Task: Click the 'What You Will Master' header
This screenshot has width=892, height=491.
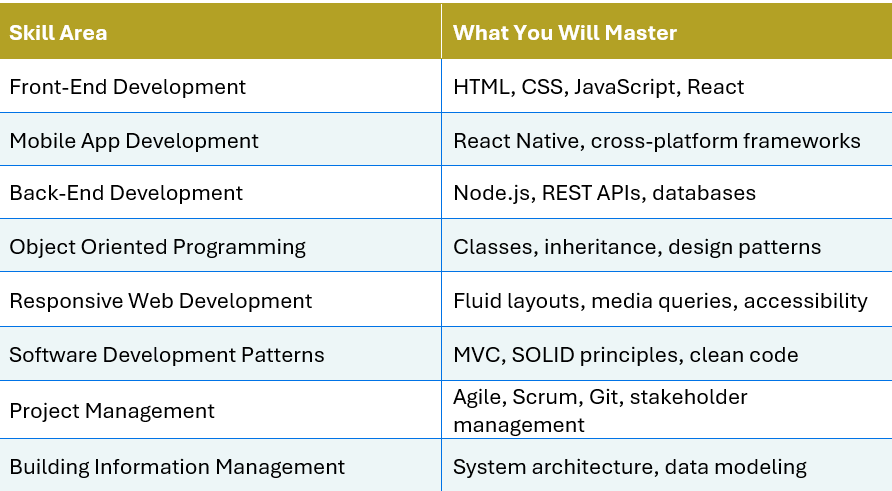Action: coord(565,33)
